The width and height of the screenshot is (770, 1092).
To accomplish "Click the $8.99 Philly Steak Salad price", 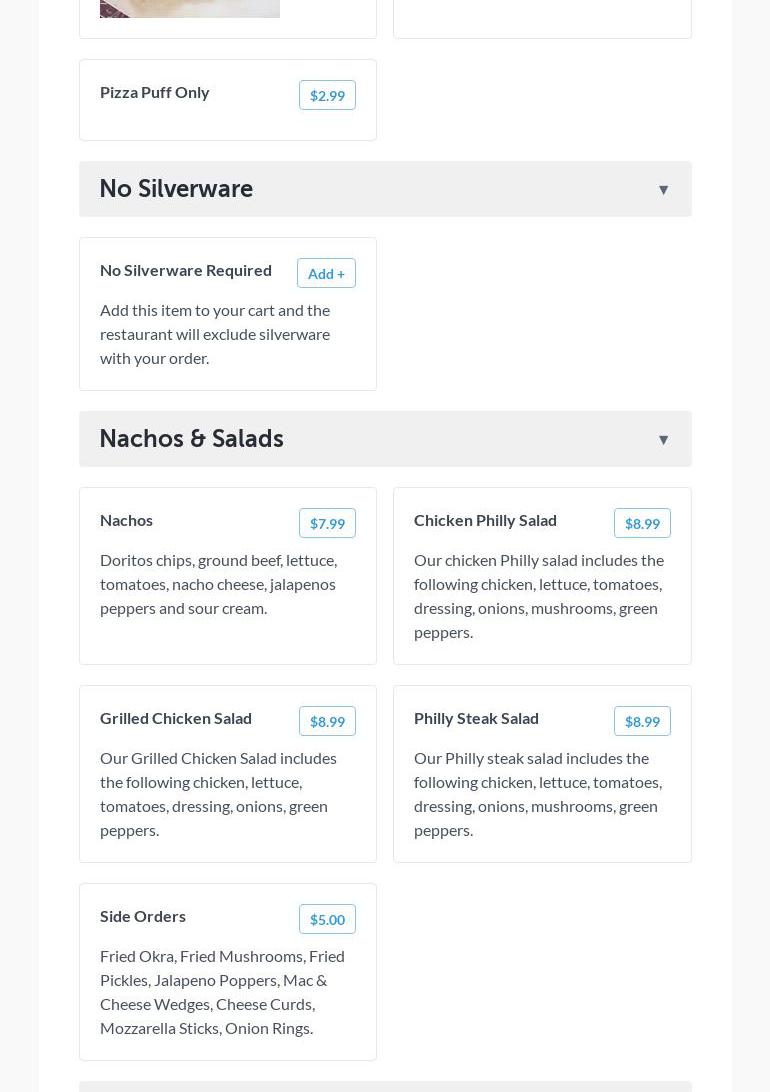I will [x=642, y=721].
